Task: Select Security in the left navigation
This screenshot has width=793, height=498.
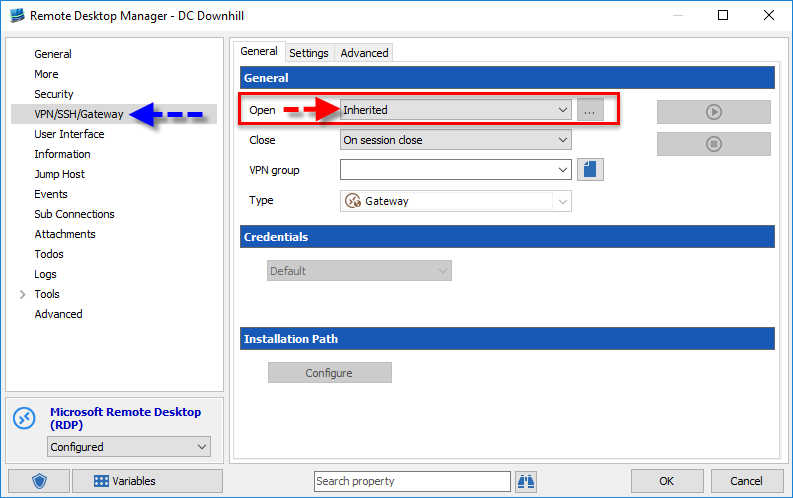Action: (54, 94)
